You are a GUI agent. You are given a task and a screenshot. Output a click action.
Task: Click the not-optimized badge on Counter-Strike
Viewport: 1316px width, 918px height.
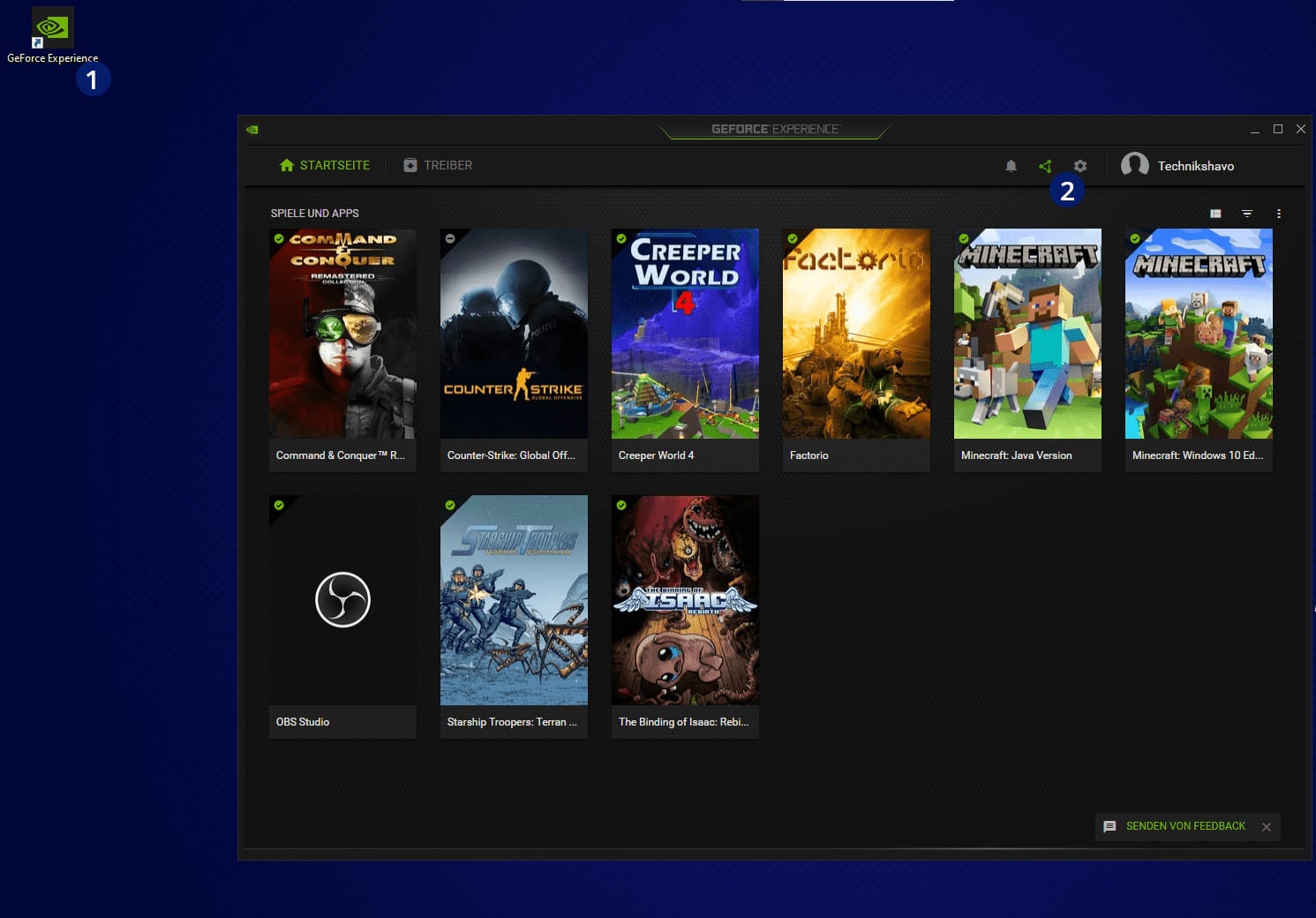[450, 239]
